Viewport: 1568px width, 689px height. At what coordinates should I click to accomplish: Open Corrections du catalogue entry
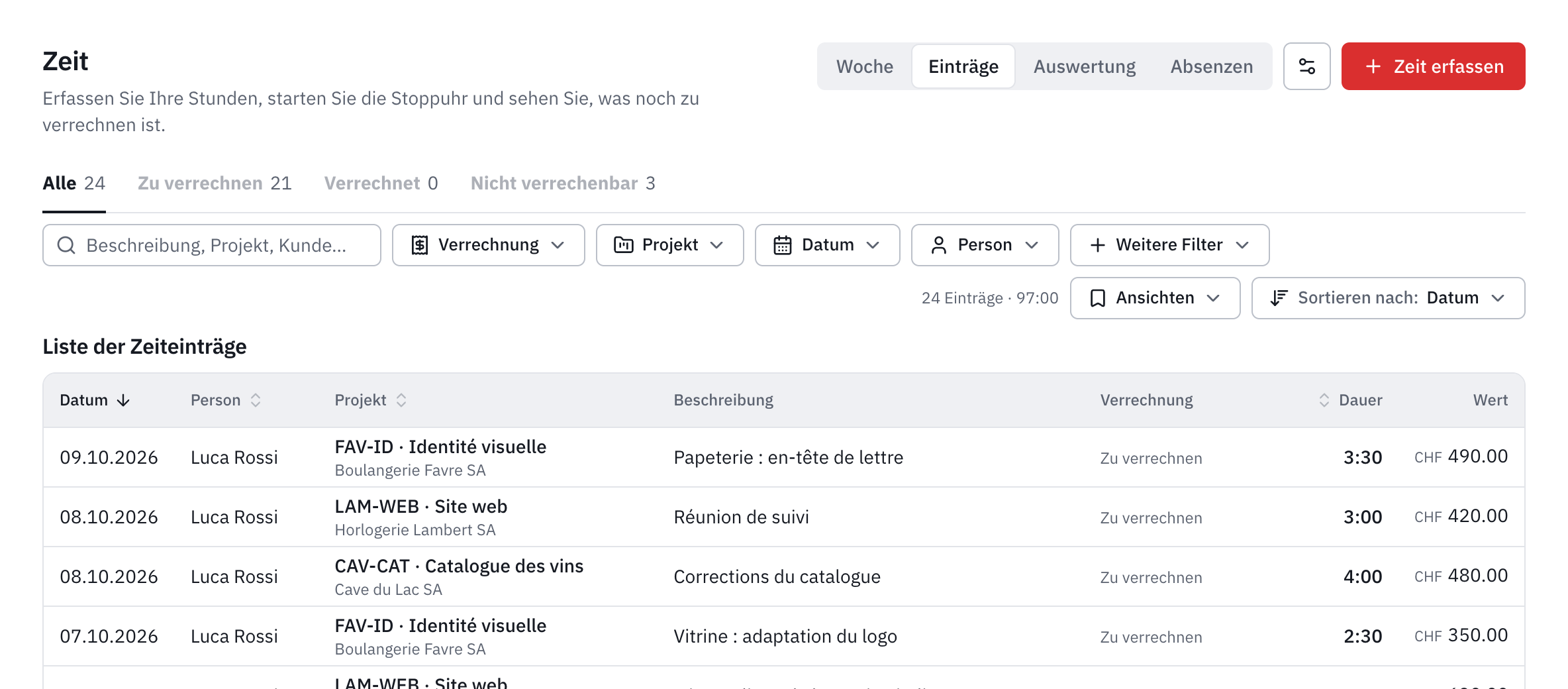pos(777,577)
